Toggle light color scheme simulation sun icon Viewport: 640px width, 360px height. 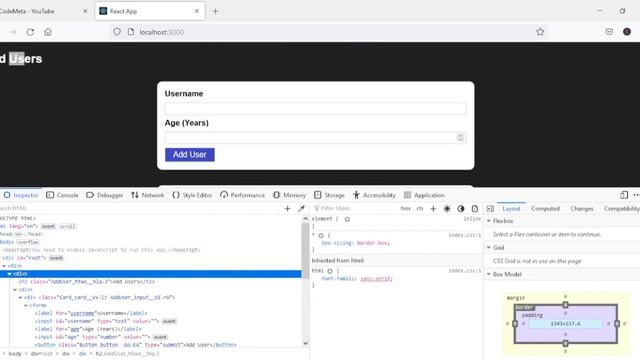click(447, 209)
